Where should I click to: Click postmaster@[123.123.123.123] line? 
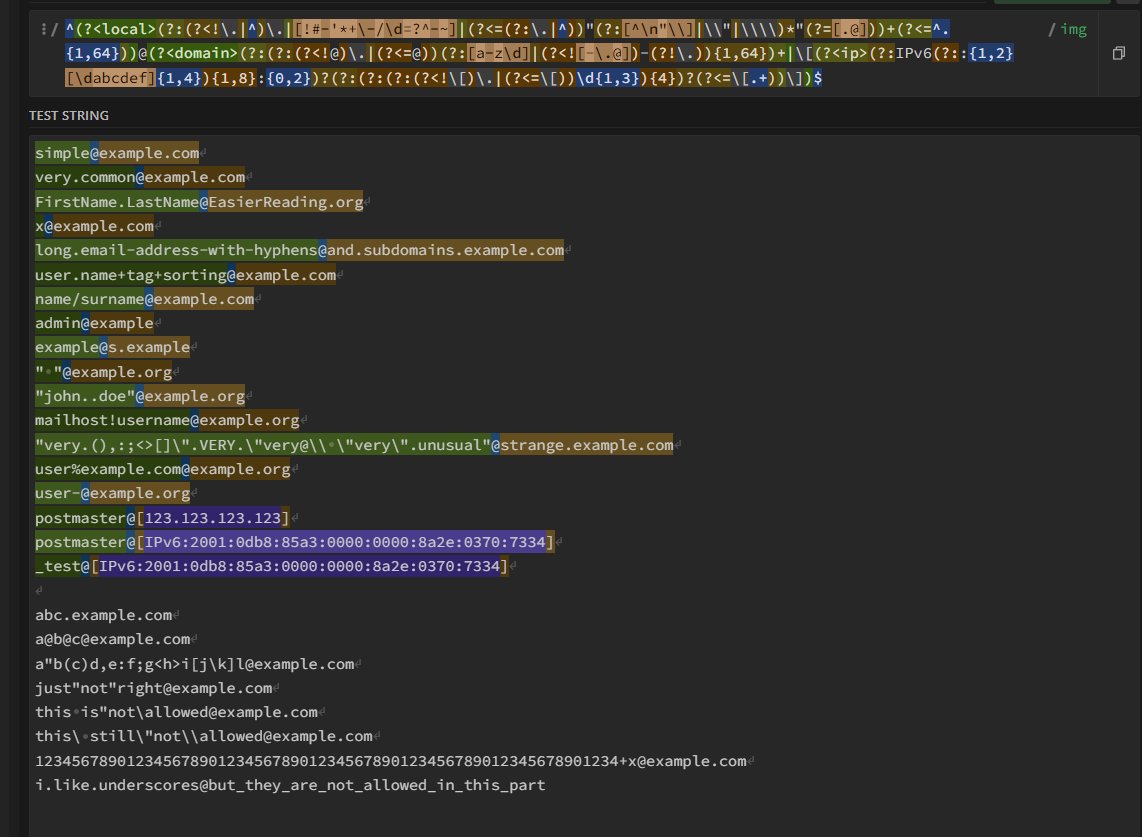click(x=162, y=517)
